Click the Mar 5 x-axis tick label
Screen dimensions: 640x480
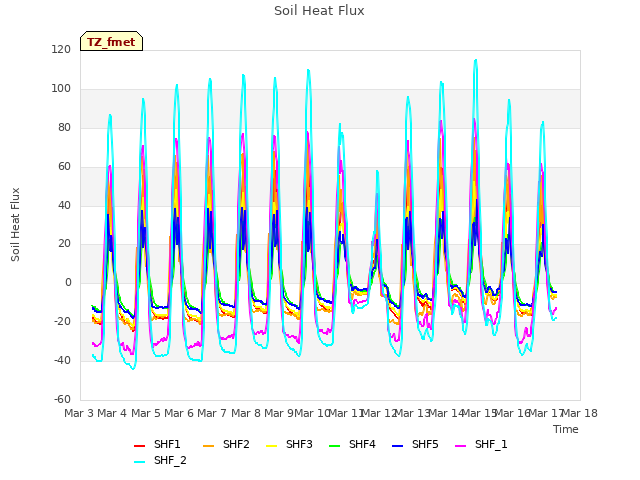click(x=146, y=413)
